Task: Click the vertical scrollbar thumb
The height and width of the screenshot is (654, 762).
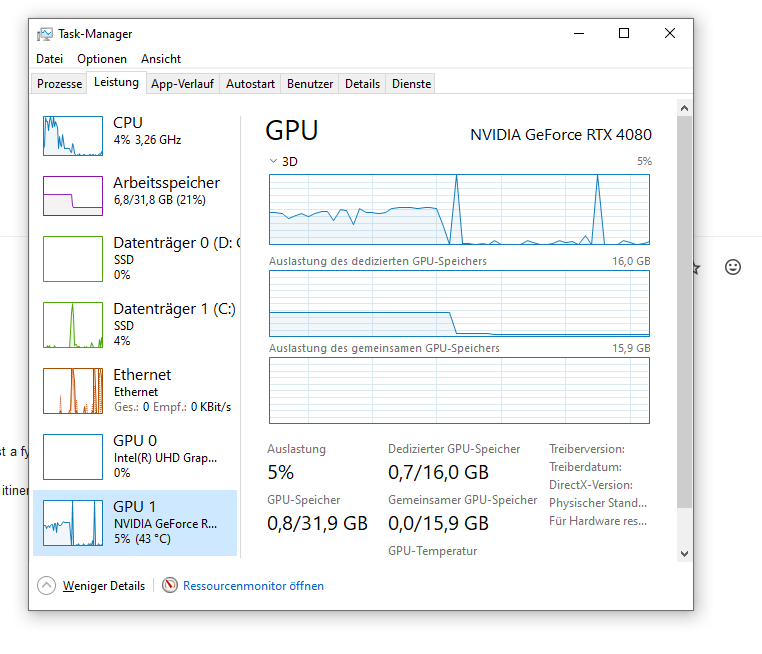Action: tap(684, 312)
